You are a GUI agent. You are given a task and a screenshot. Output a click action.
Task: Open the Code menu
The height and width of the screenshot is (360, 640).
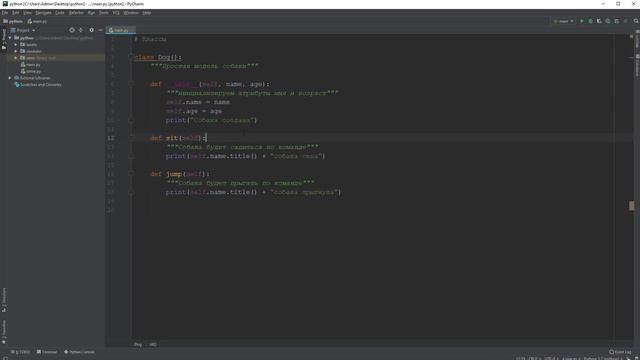[60, 13]
